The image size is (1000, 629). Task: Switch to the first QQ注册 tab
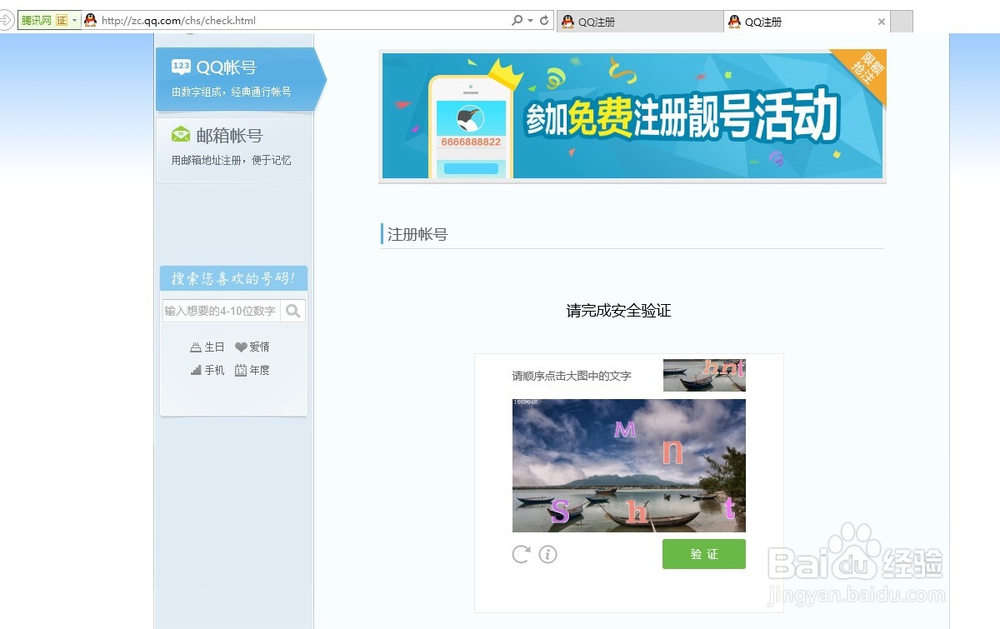coord(640,22)
